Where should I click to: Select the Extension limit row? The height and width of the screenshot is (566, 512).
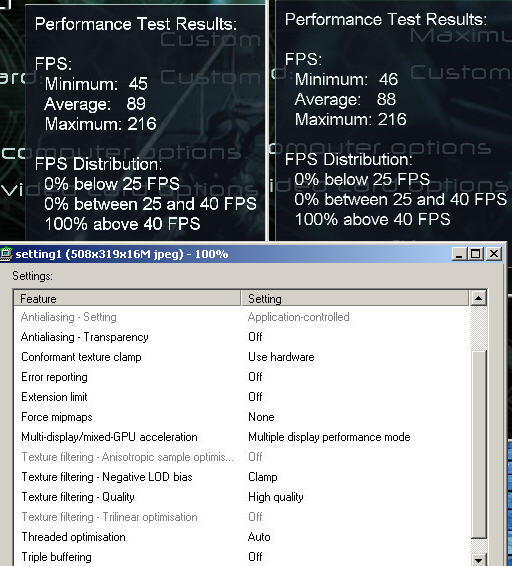pos(242,397)
